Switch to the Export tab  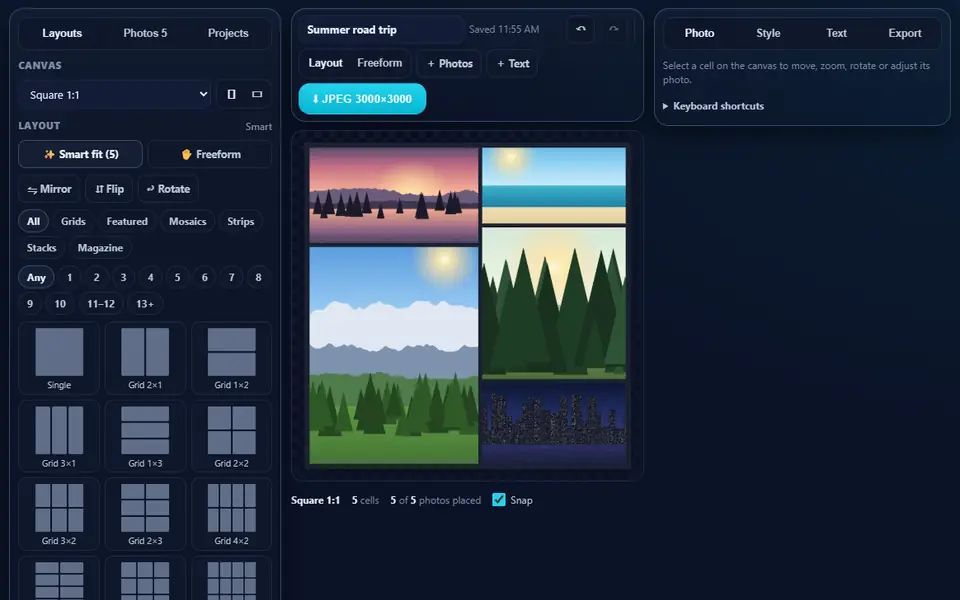[x=904, y=33]
